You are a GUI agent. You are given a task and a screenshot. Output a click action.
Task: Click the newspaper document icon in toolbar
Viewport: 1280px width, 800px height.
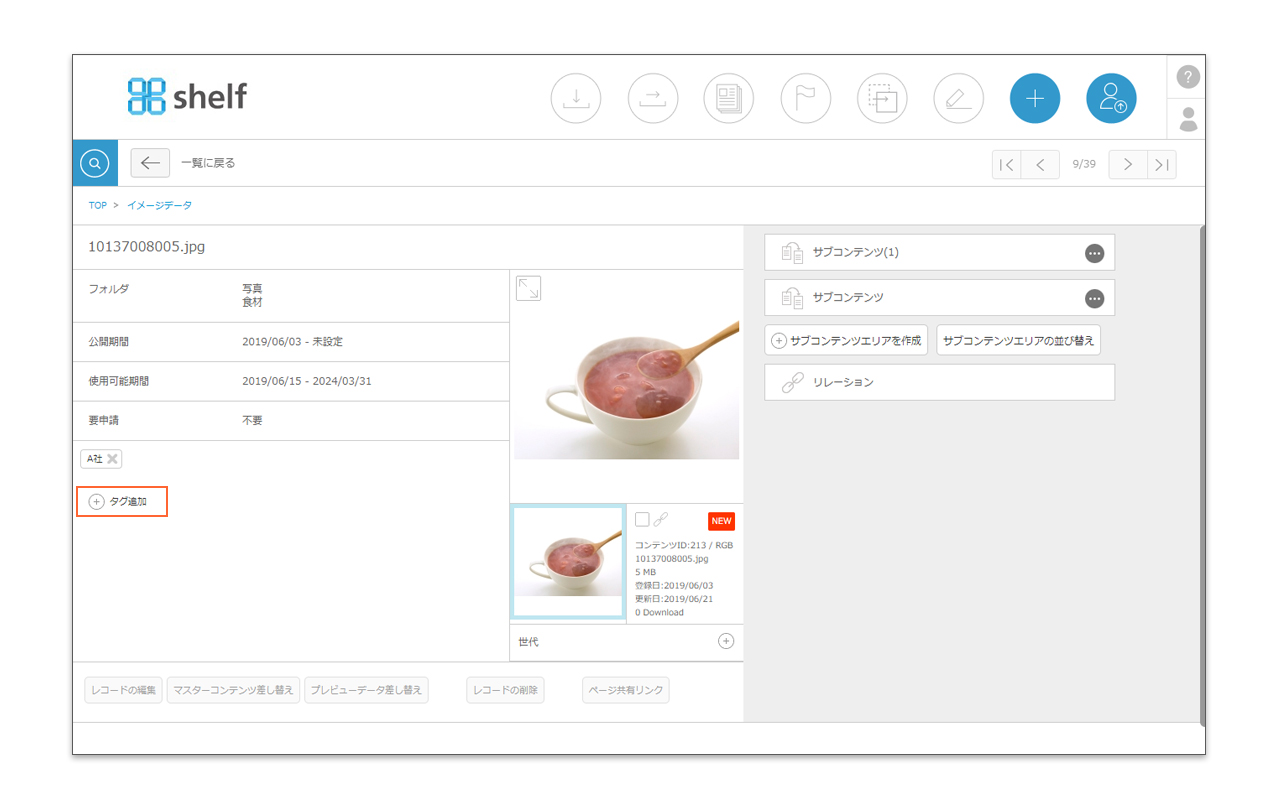729,99
